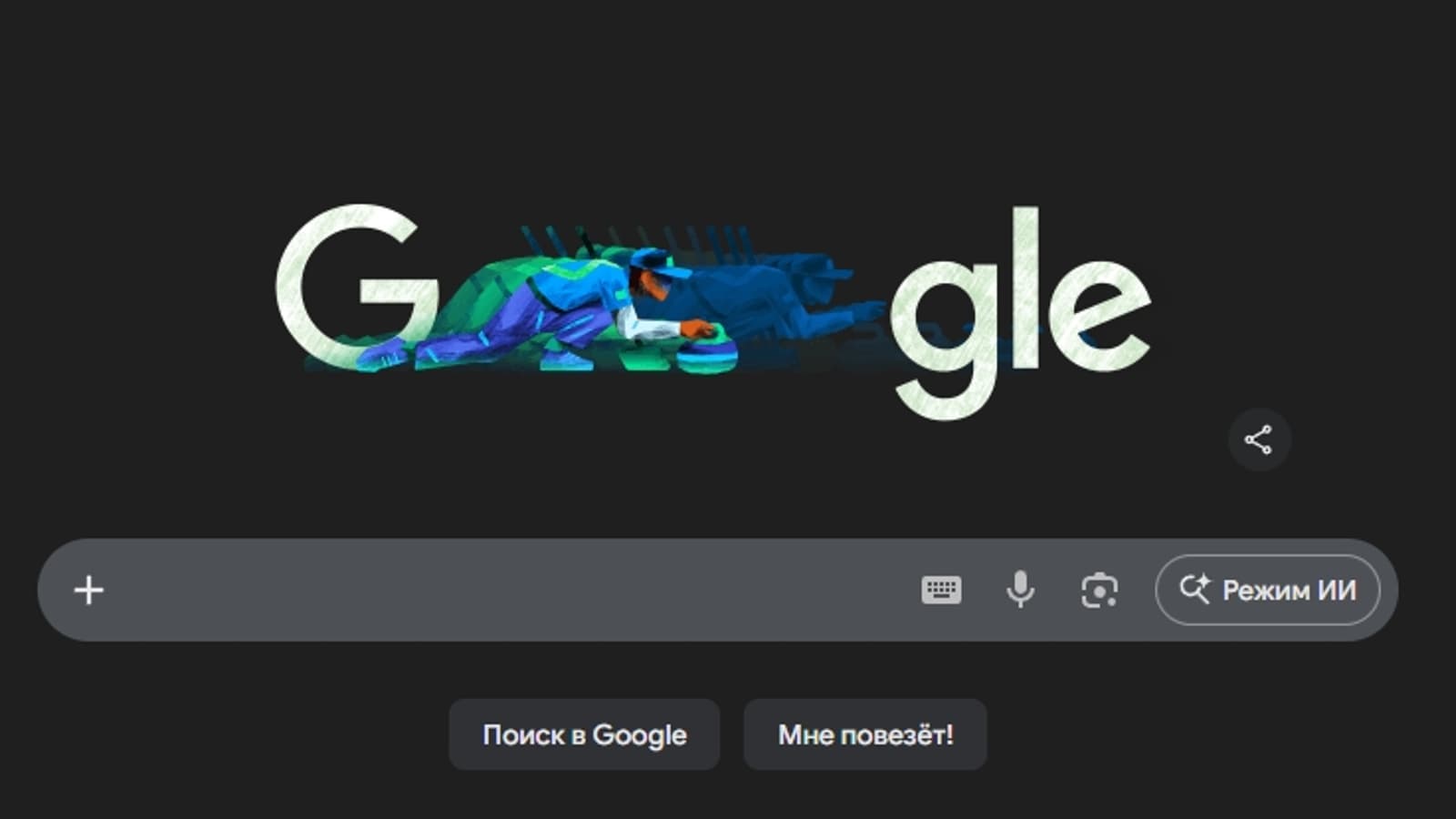Start voice search with the microphone icon

click(1020, 590)
